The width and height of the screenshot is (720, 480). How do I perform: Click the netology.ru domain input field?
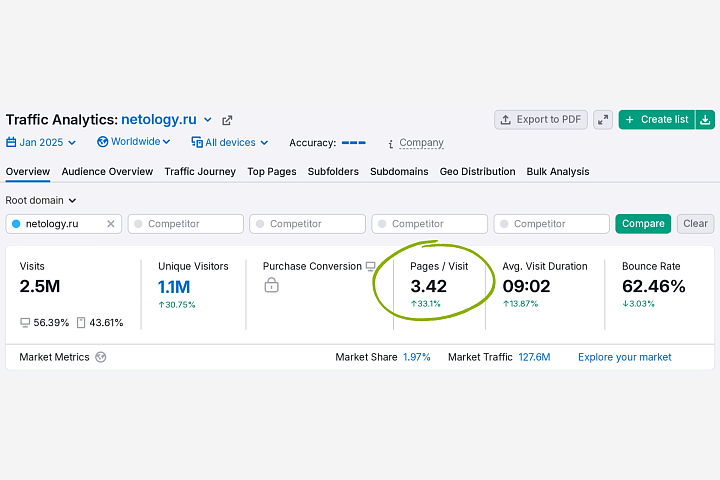pos(63,224)
